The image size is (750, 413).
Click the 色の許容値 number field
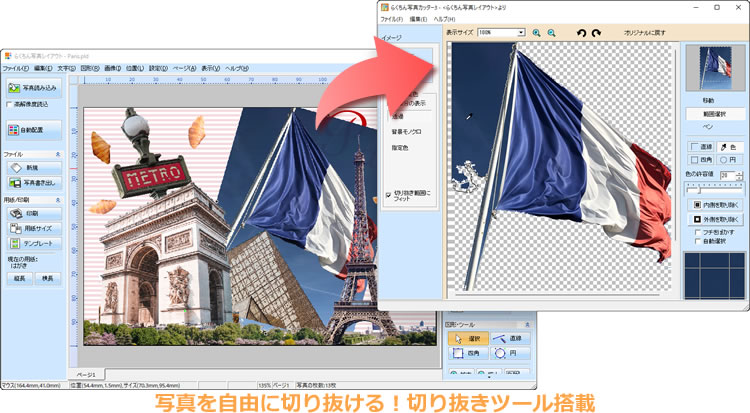pyautogui.click(x=728, y=176)
